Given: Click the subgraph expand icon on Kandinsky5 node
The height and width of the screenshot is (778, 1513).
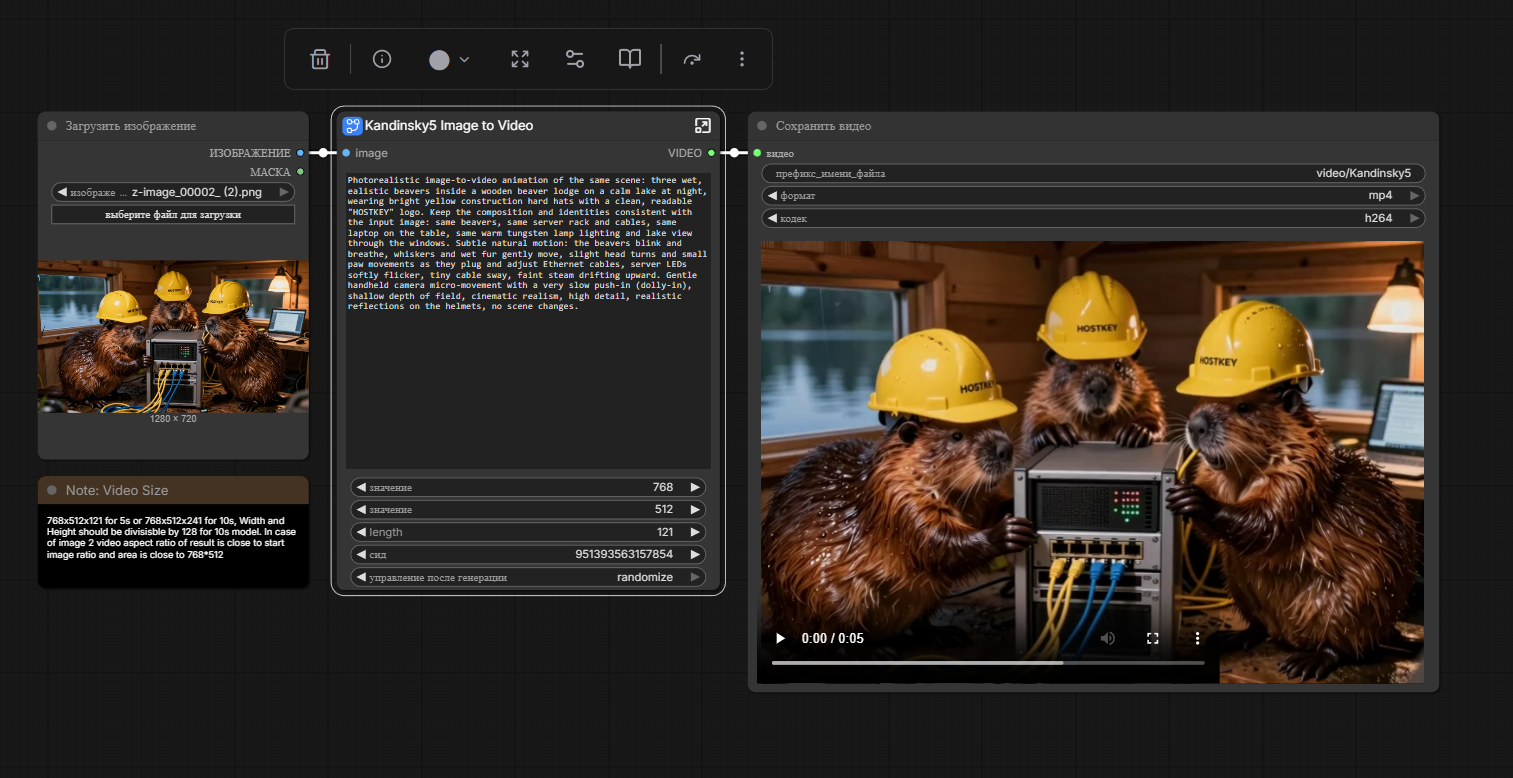Looking at the screenshot, I should (702, 126).
